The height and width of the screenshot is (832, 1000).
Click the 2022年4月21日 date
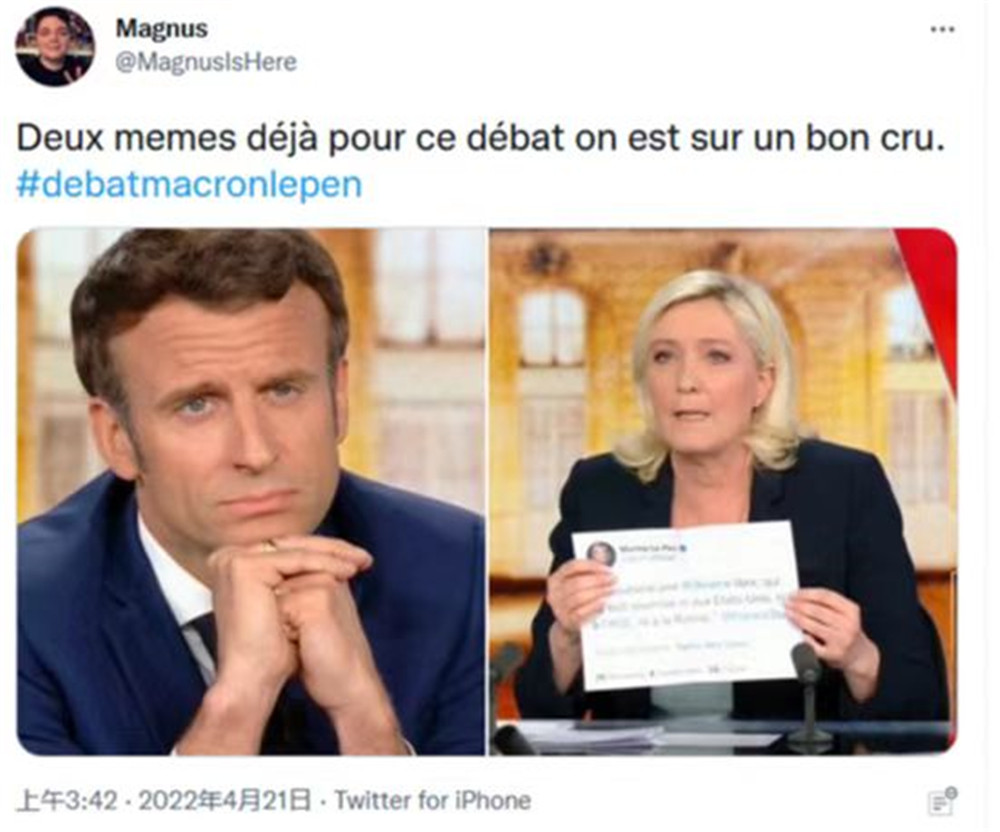(x=226, y=801)
